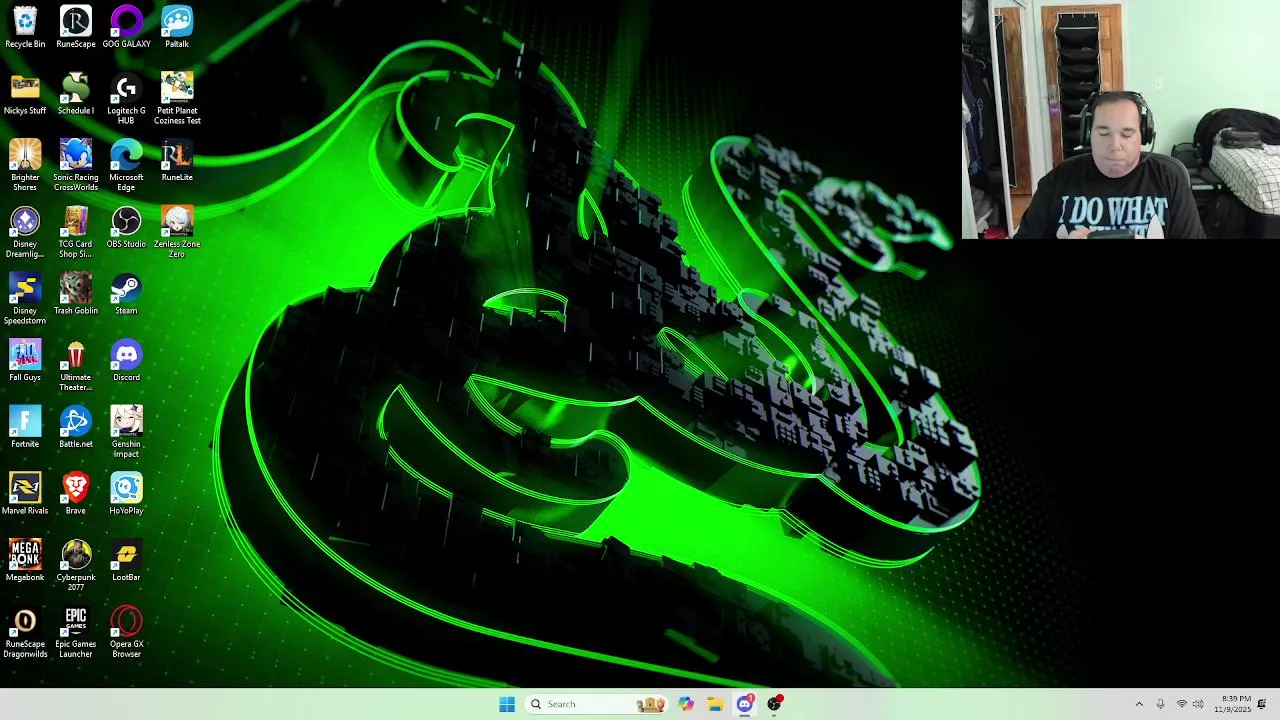Open the Discord desktop shortcut
Viewport: 1280px width, 720px height.
126,361
